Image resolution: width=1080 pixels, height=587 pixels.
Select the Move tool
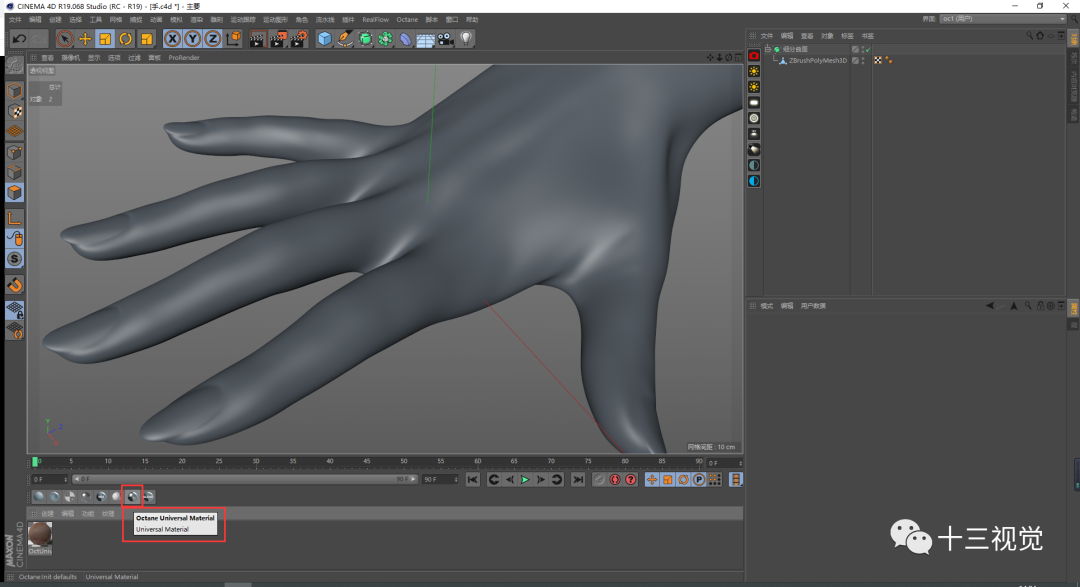(x=85, y=39)
